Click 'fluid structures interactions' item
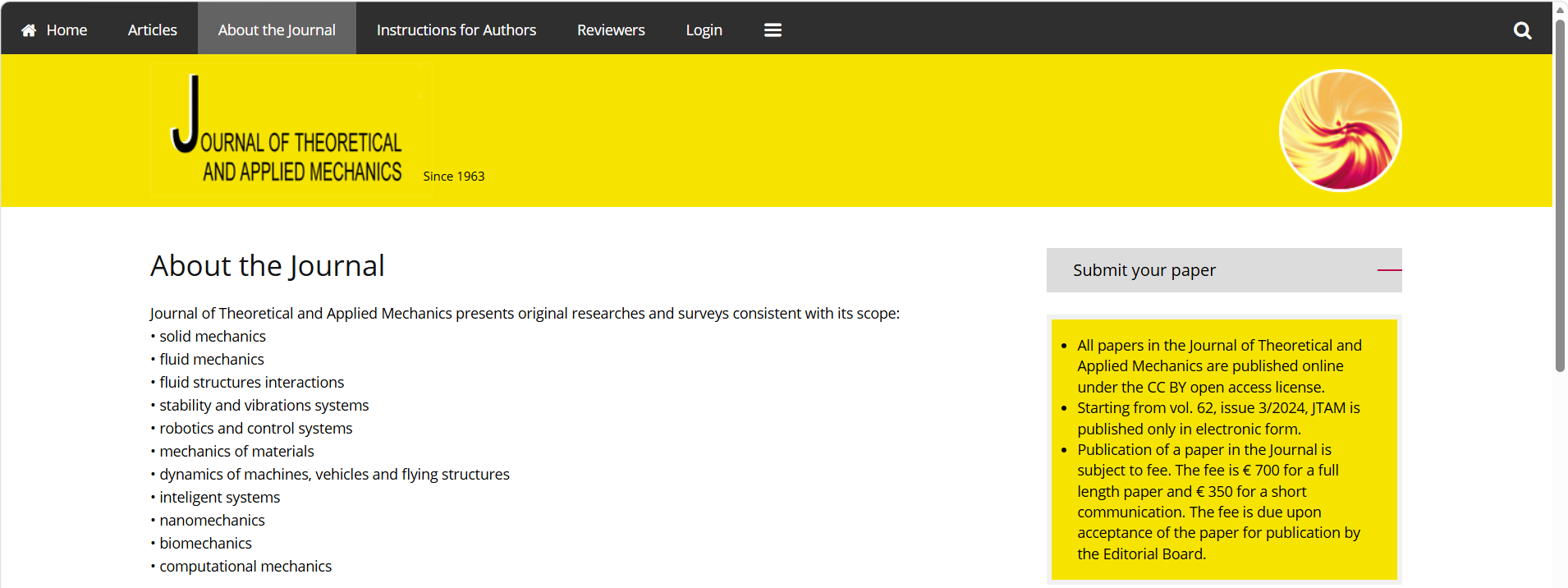The height and width of the screenshot is (588, 1568). [252, 383]
